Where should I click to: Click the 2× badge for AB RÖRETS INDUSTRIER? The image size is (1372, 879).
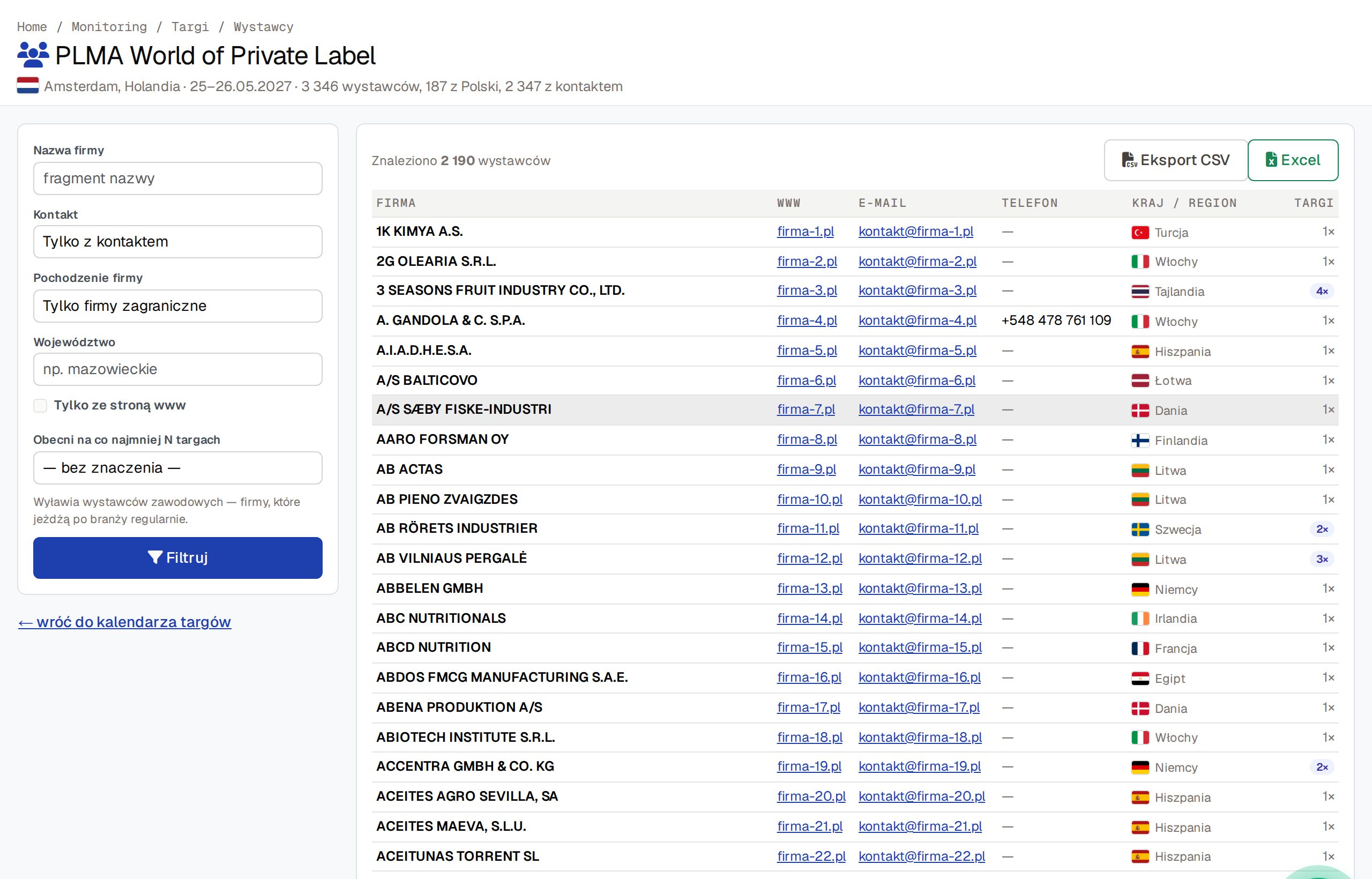(x=1322, y=529)
